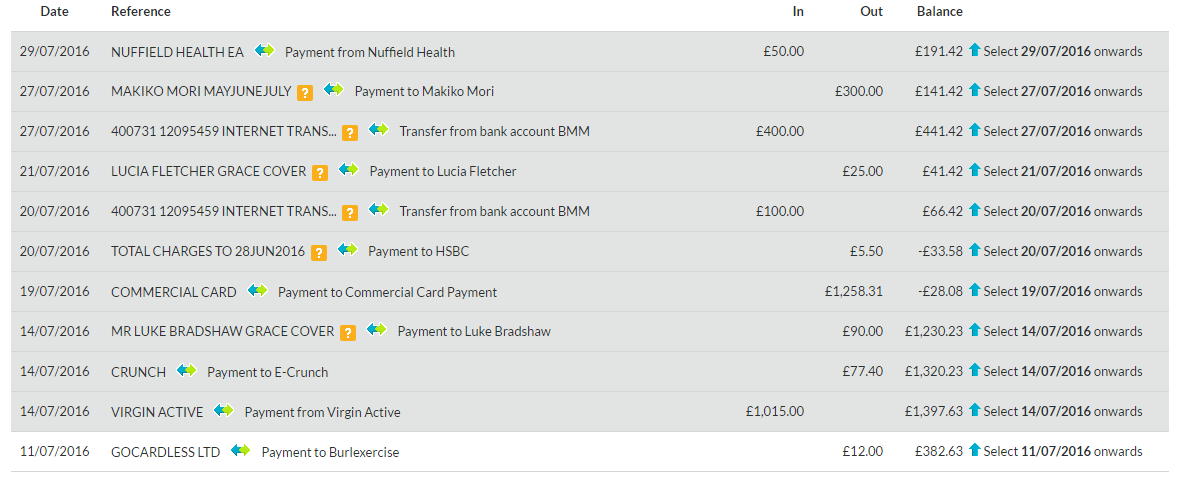This screenshot has height=479, width=1179.
Task: Click blue up arrow next to £1,397.63 balance
Action: [975, 411]
